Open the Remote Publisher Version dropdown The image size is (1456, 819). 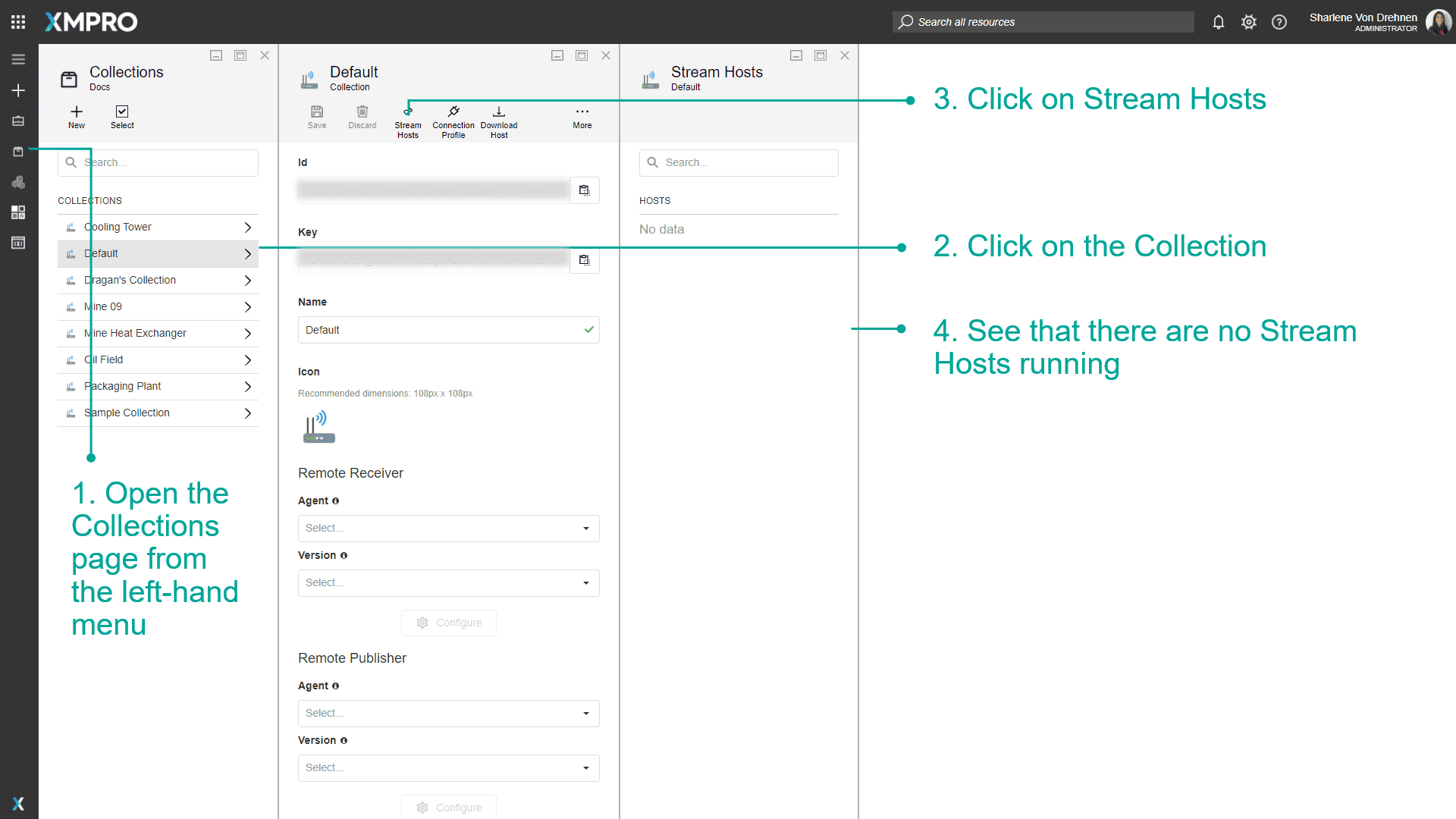click(x=448, y=767)
